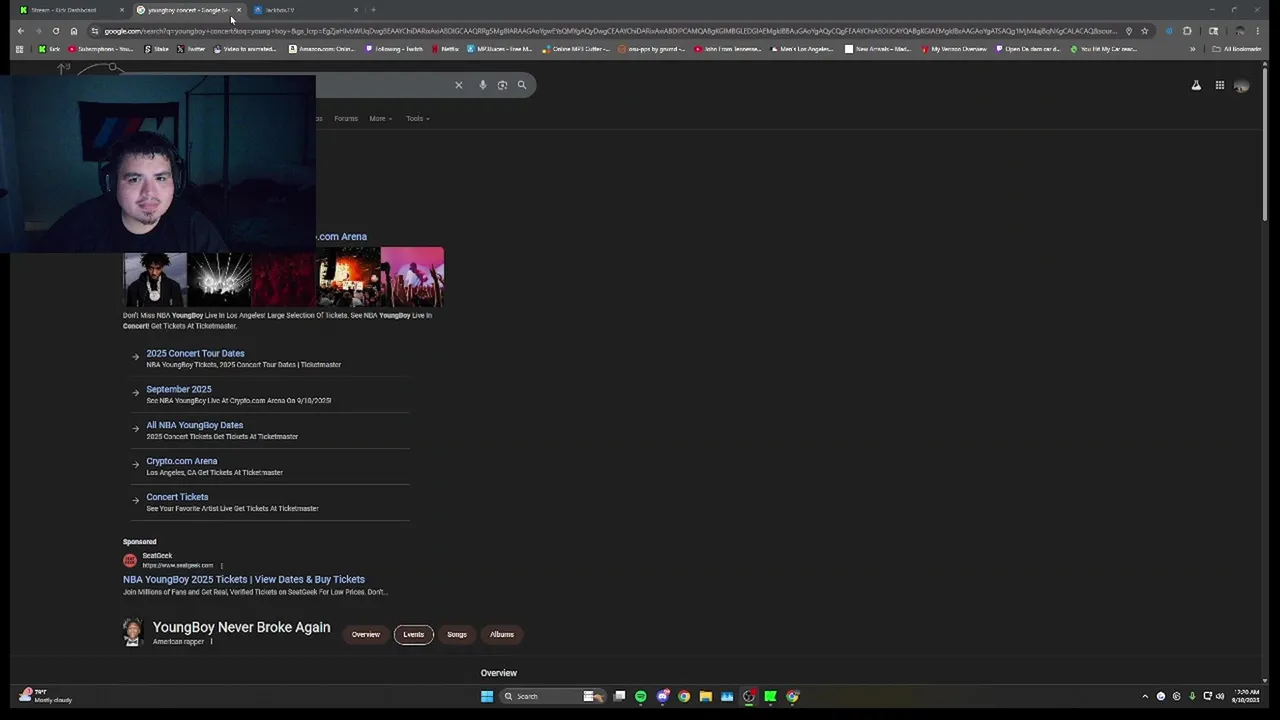Open Search Labs flask icon
Screen dimensions: 1280x720
click(1196, 86)
